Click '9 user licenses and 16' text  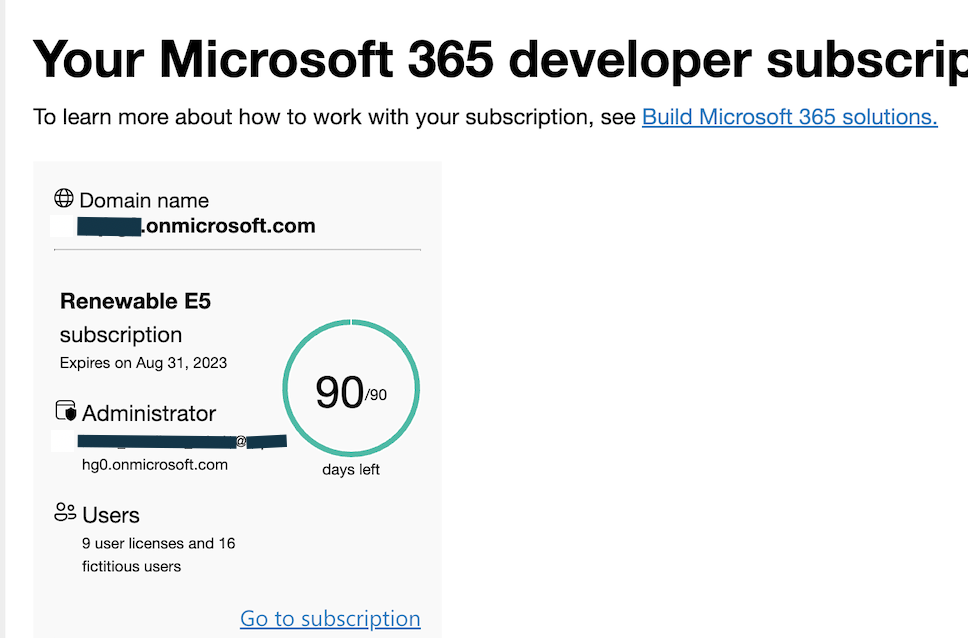point(159,544)
